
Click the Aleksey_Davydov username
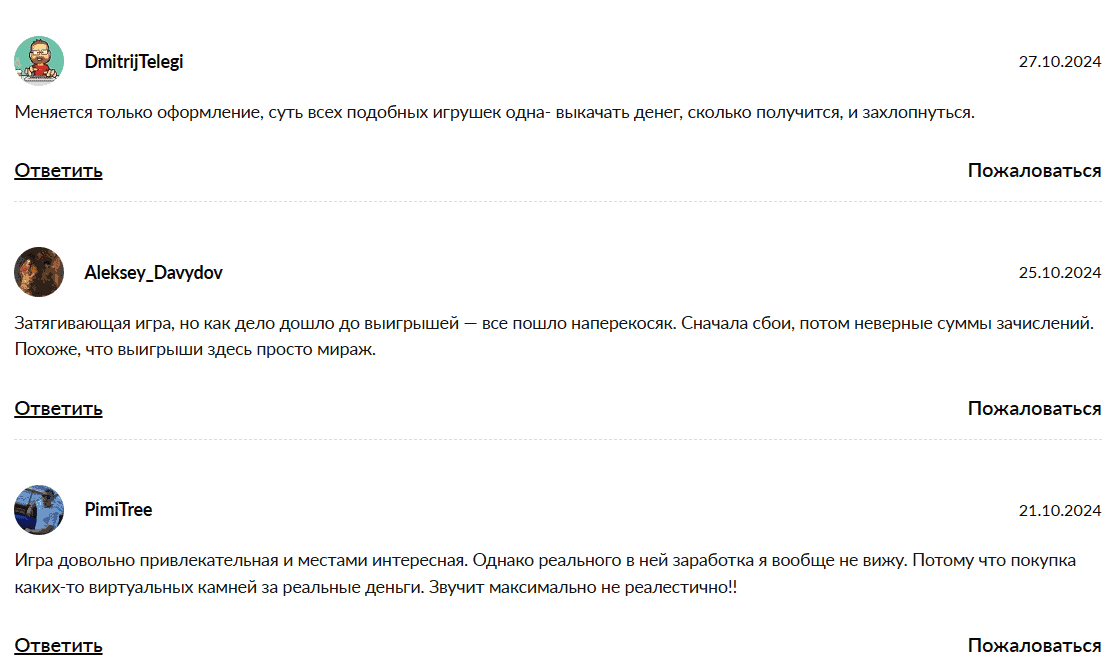coord(153,273)
